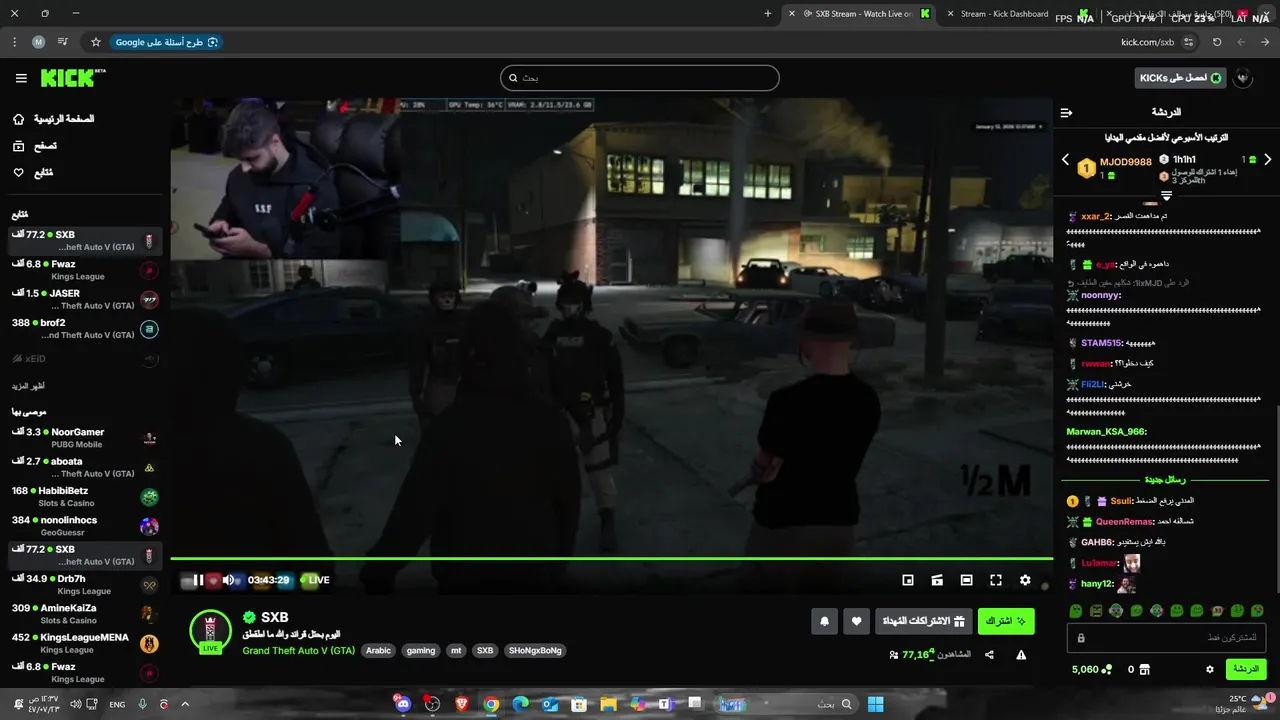The width and height of the screenshot is (1280, 720).
Task: Pause the live stream
Action: coord(198,580)
